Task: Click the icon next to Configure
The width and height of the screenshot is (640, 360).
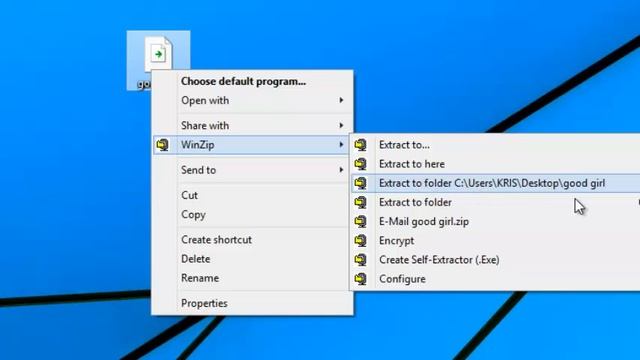Action: point(360,279)
